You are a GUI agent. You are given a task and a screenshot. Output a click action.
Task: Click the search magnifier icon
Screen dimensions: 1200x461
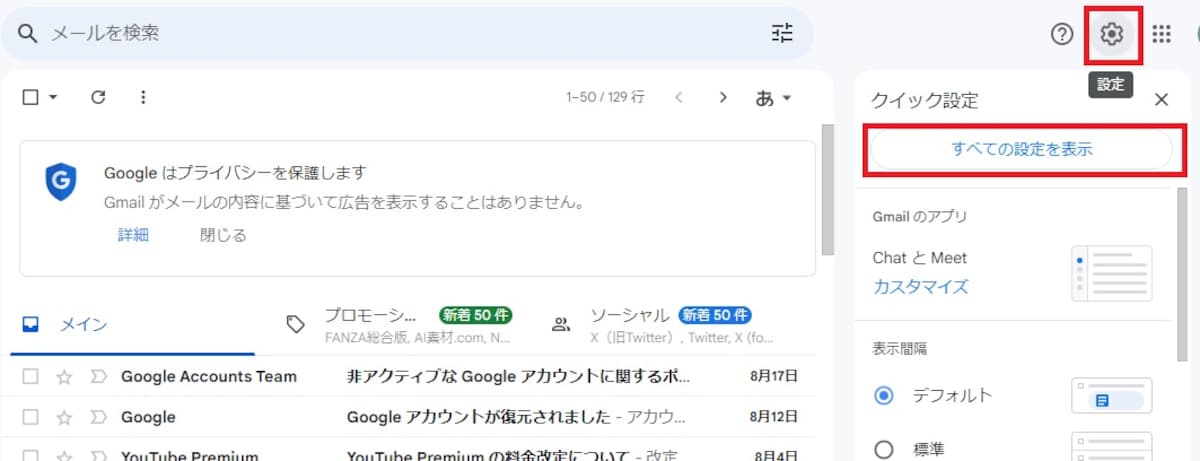pos(28,33)
